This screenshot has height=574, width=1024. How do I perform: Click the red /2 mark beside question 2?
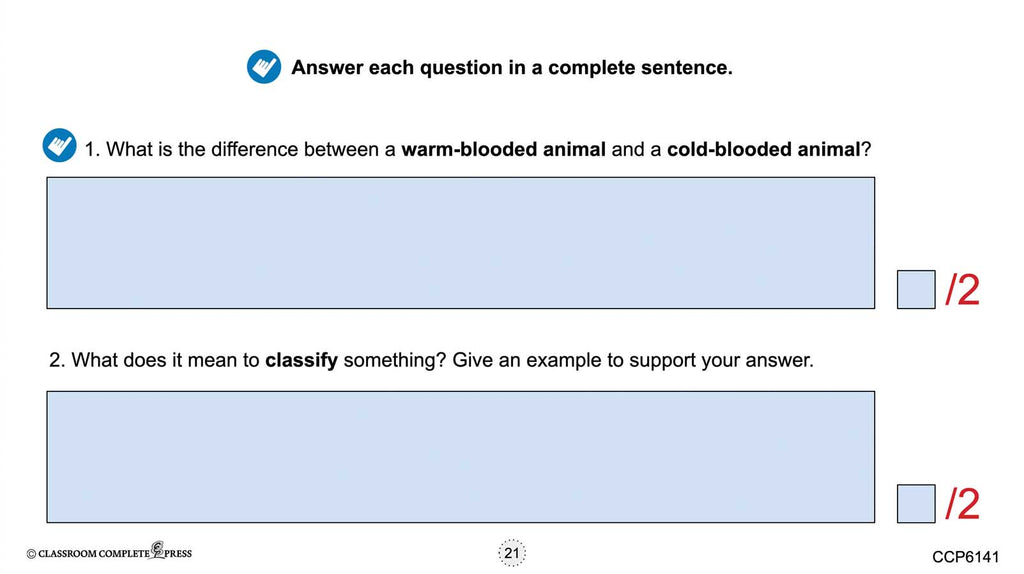point(963,504)
